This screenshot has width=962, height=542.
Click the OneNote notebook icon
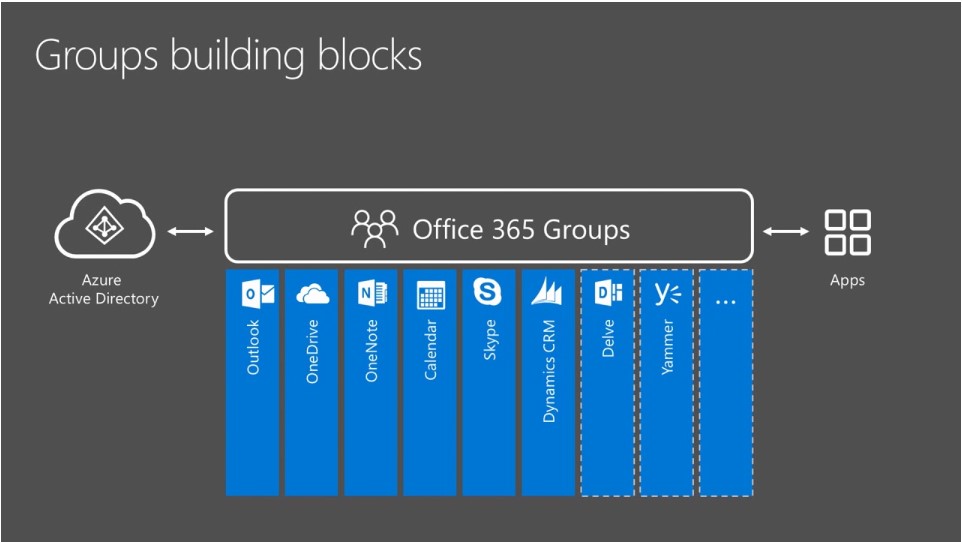[372, 293]
